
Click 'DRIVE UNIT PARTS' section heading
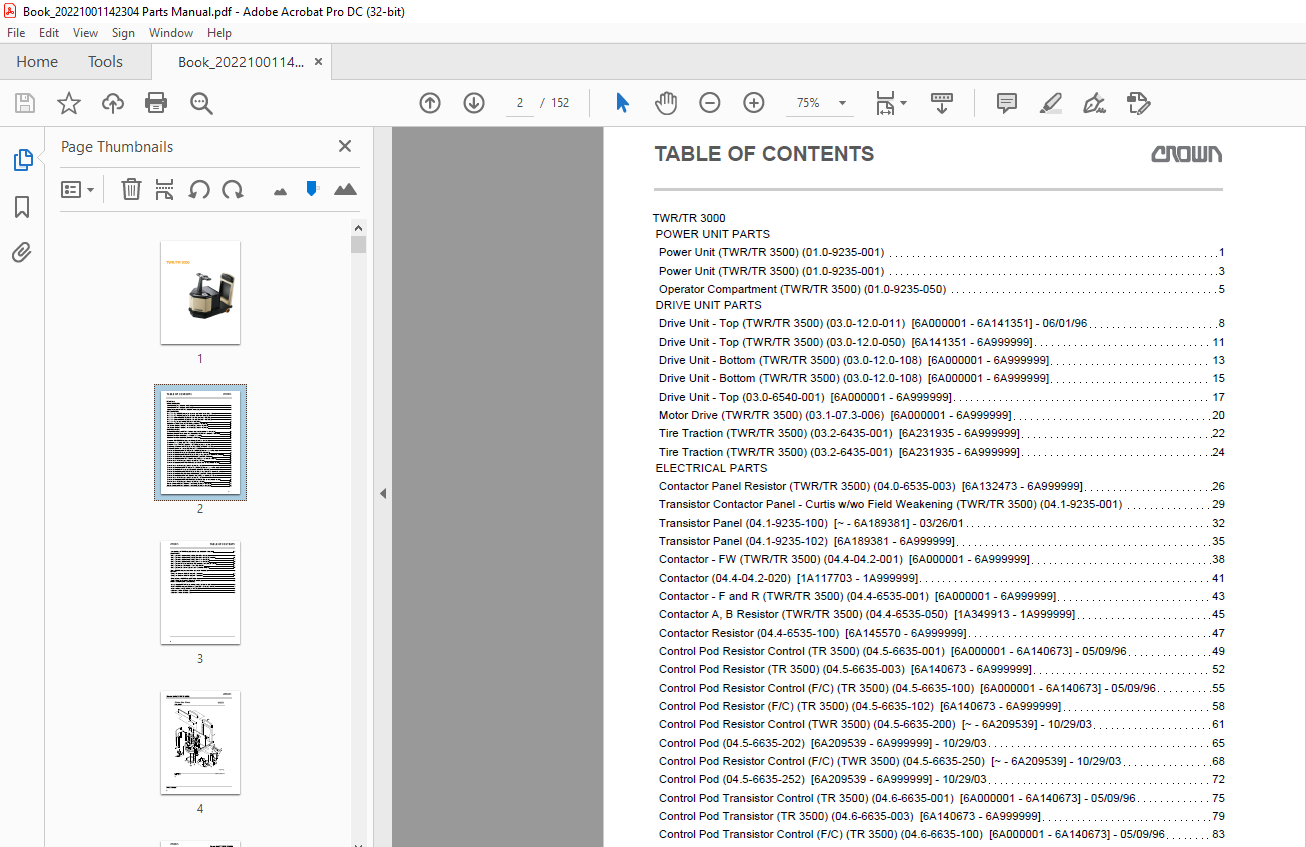(708, 305)
